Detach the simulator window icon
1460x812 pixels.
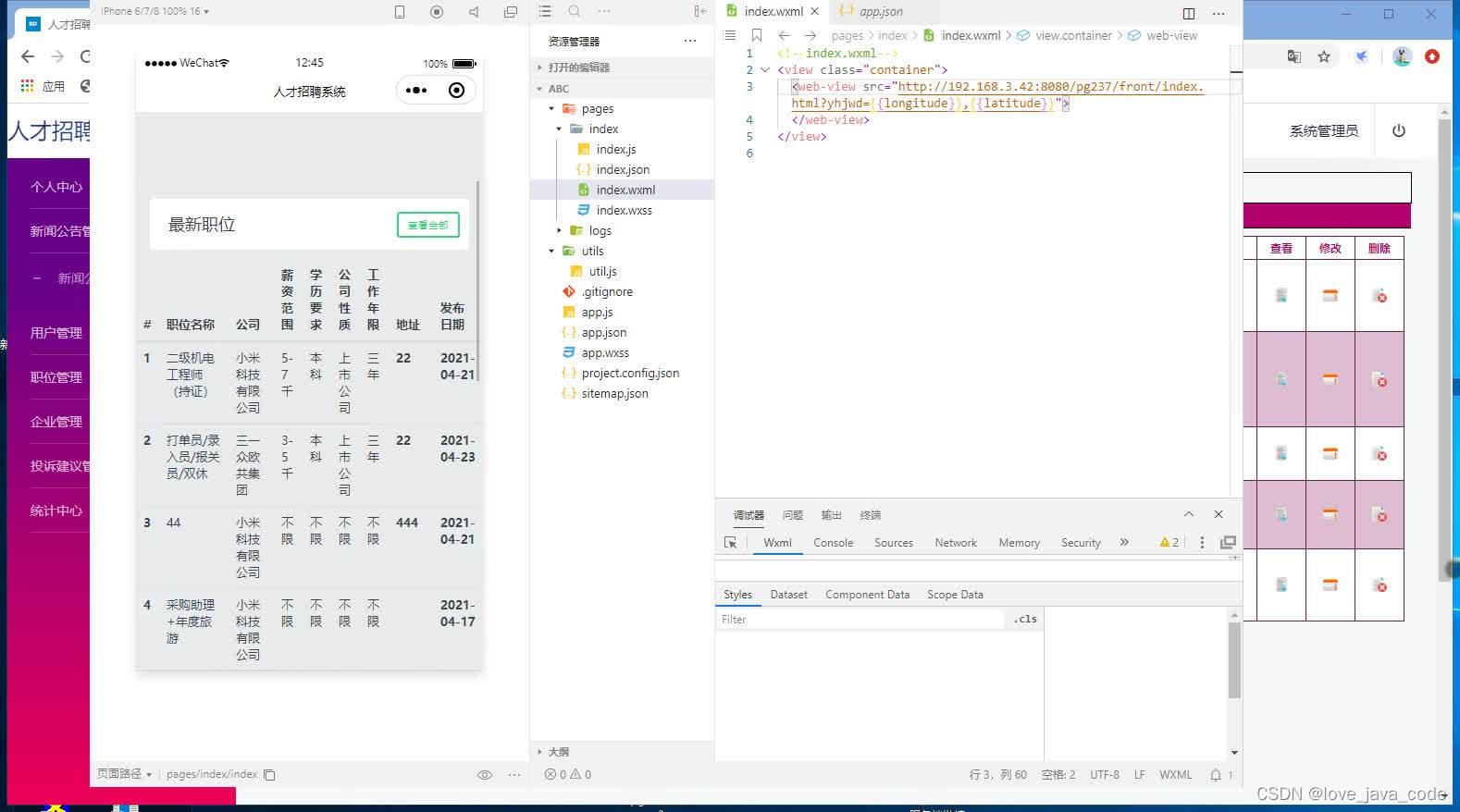[511, 12]
